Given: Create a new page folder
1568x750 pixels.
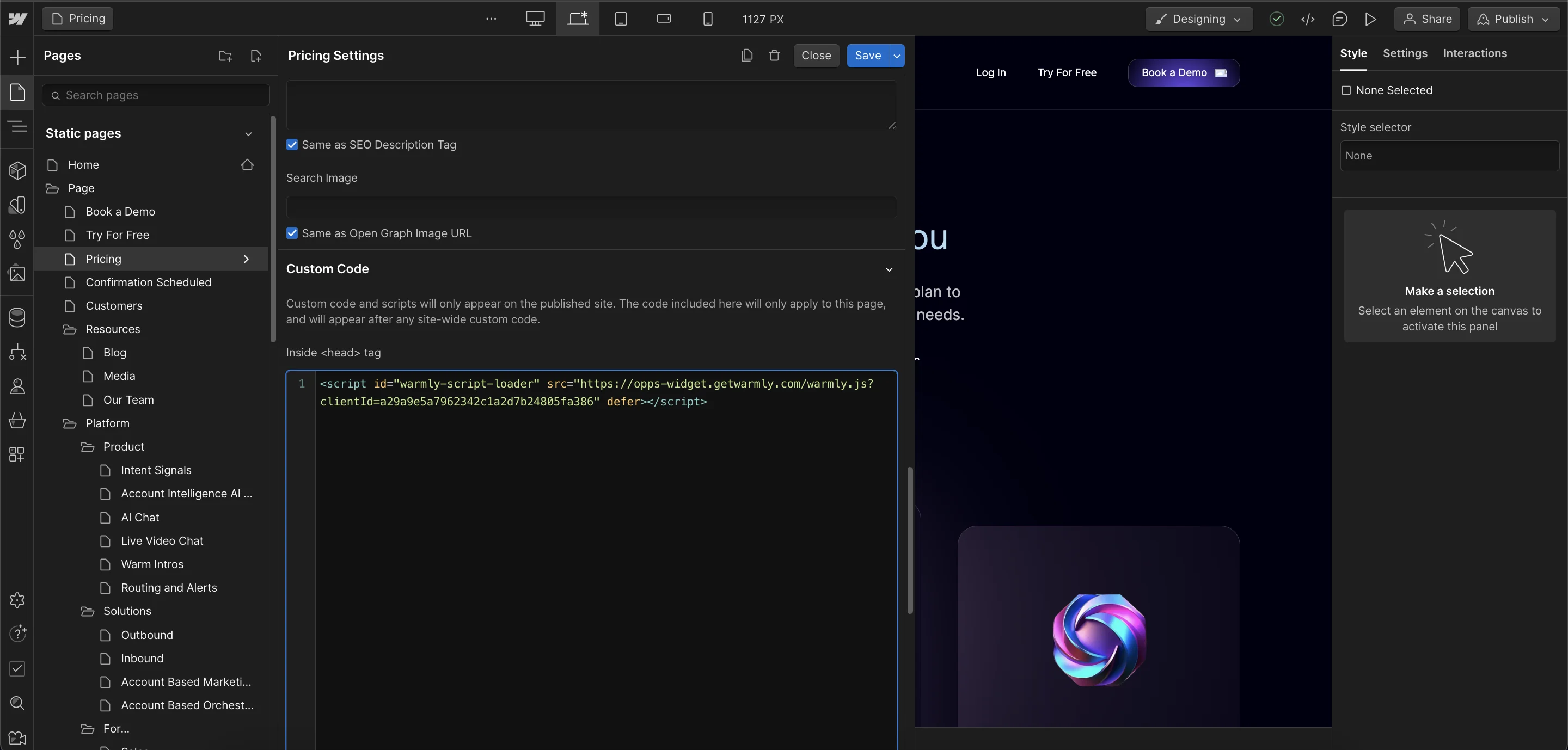Looking at the screenshot, I should point(225,56).
